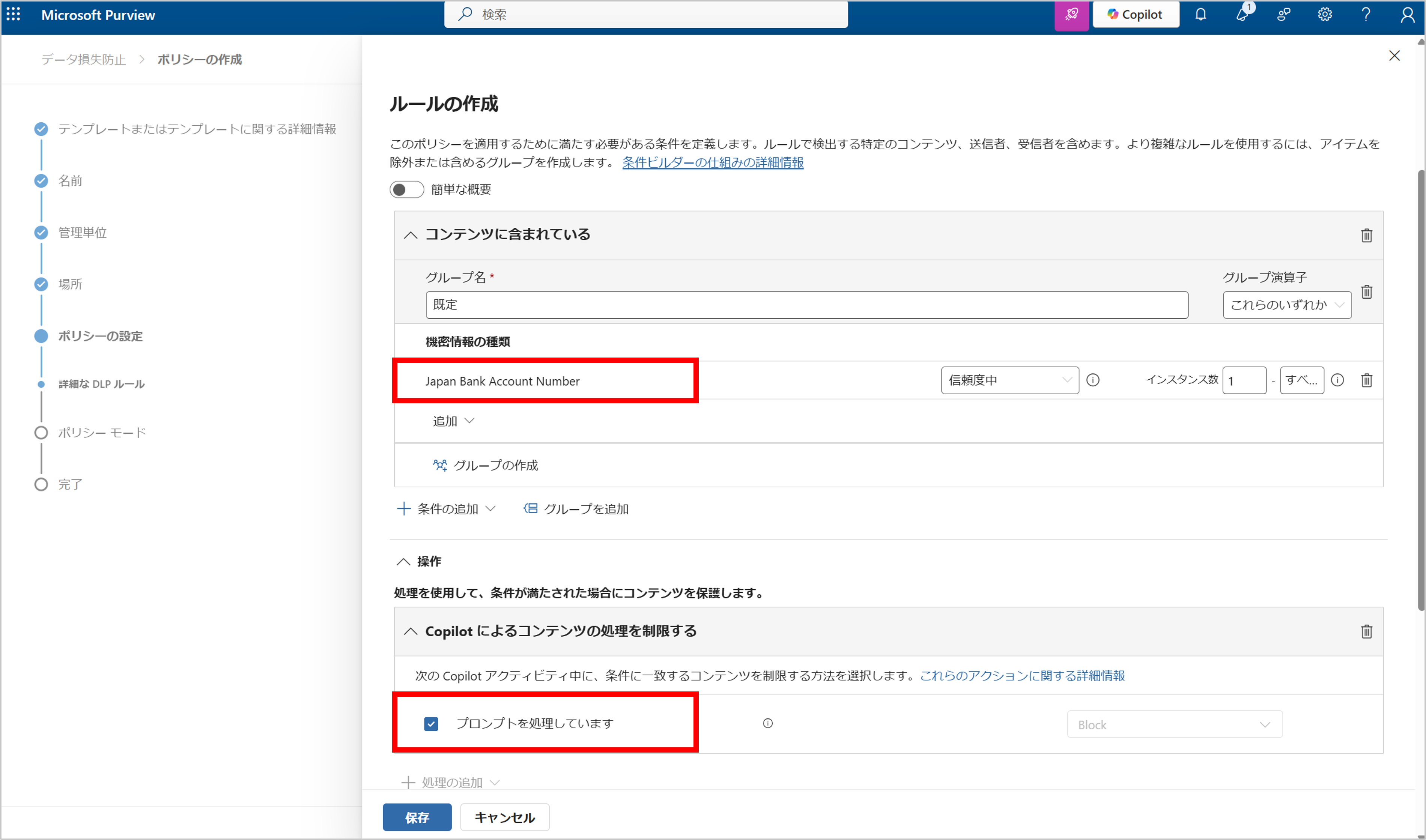Delete the コンテンツに含まれている condition with trash icon
The image size is (1426, 840).
pyautogui.click(x=1366, y=236)
